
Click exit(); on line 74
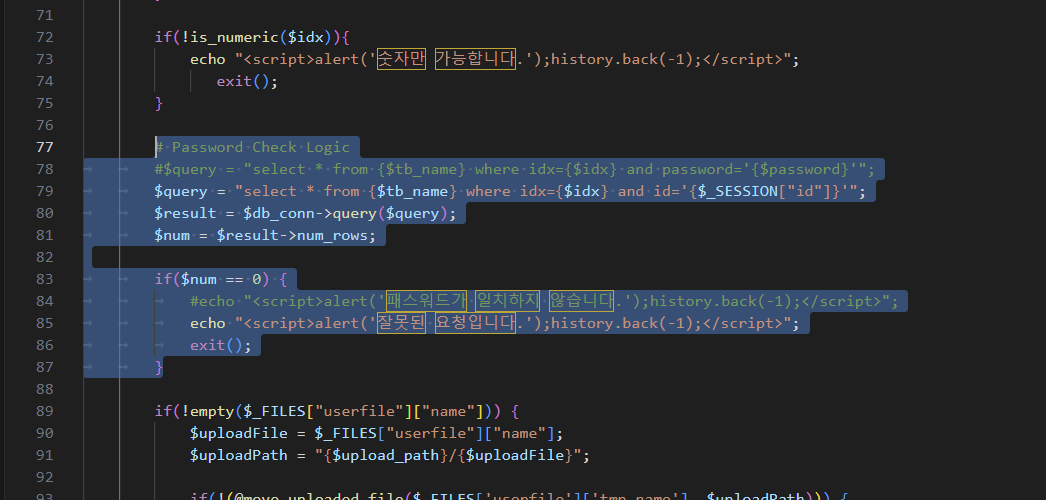[247, 81]
